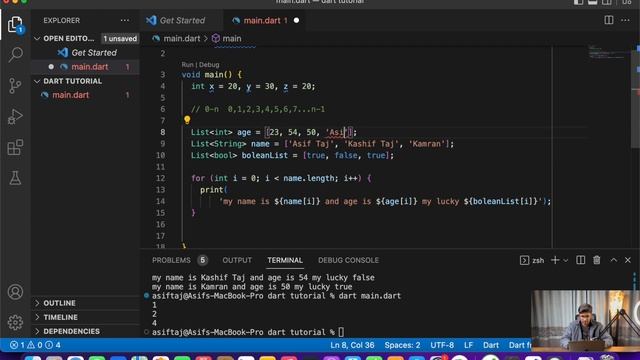Split the editor to the right
640x360 pixels.
(609, 20)
